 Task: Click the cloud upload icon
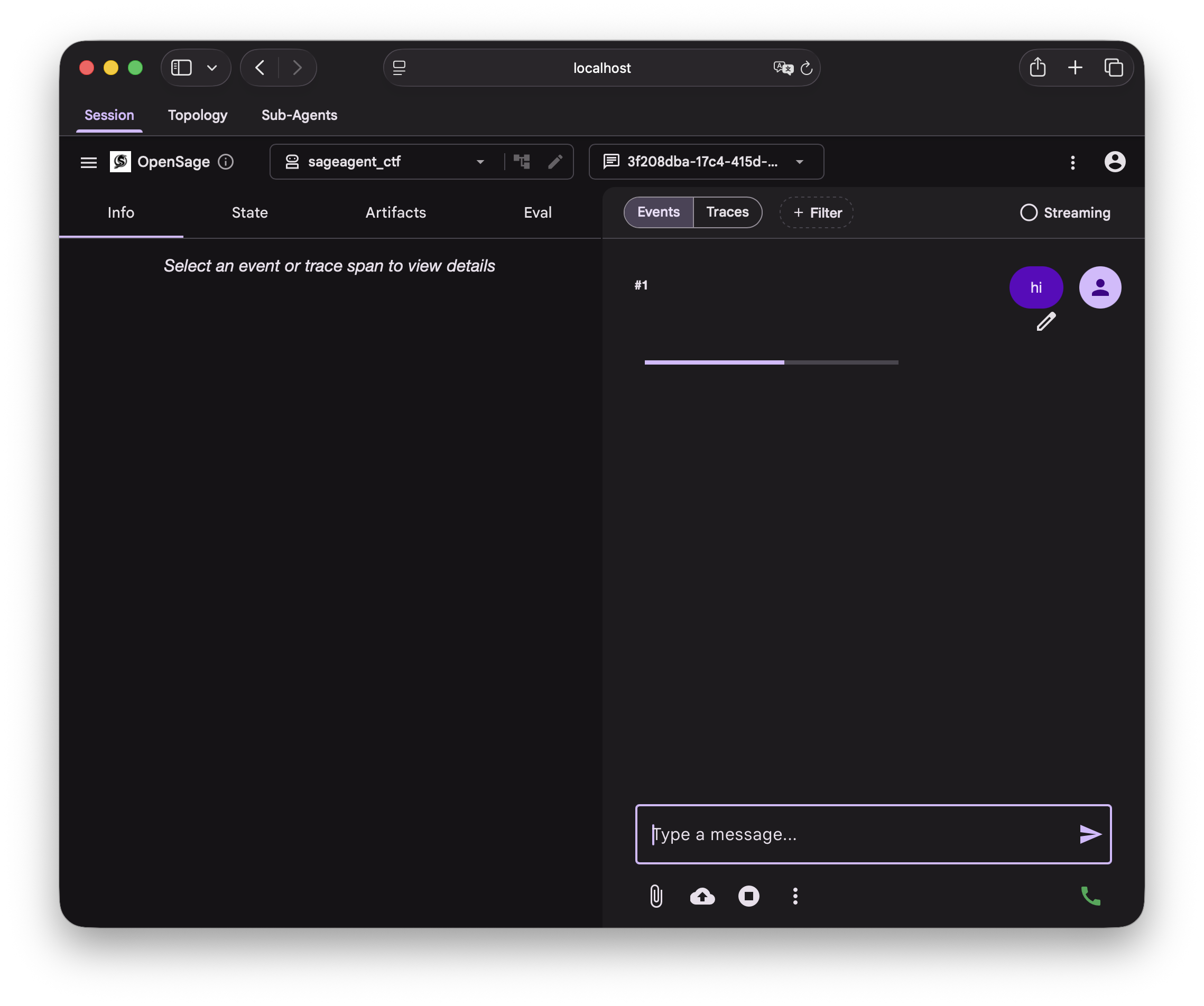pyautogui.click(x=702, y=897)
